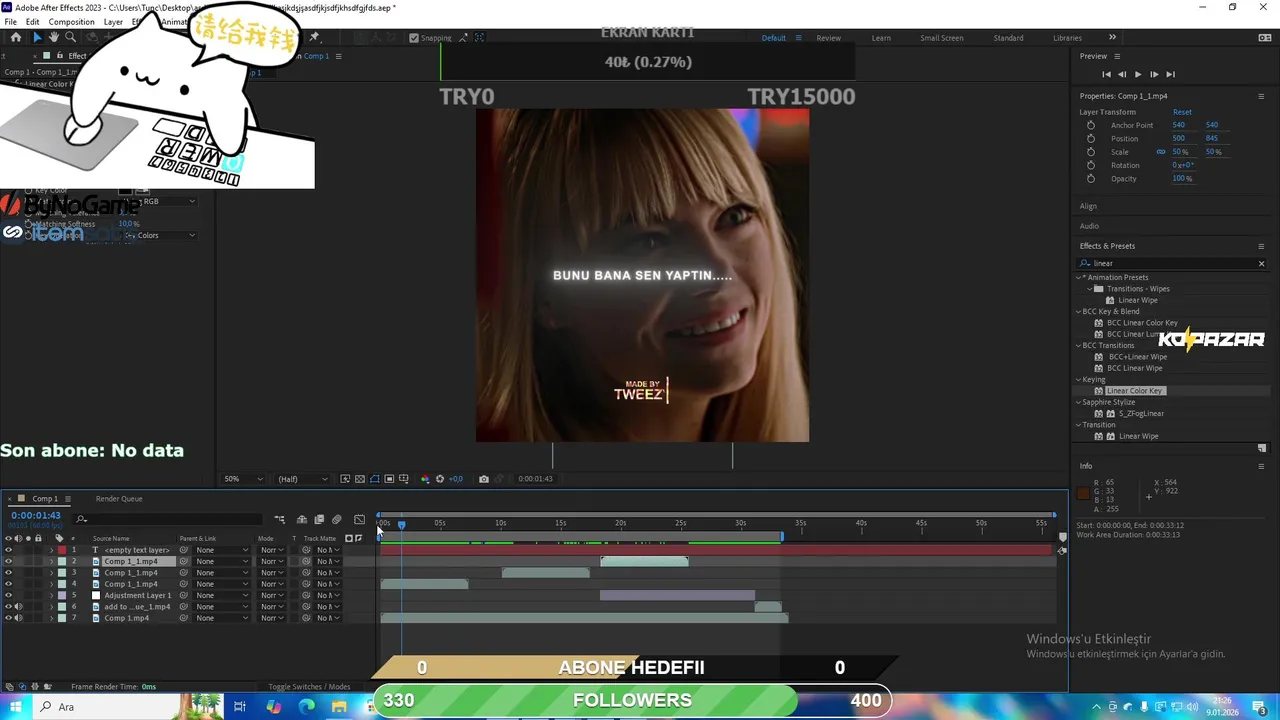Collapse Animation Presets category
The width and height of the screenshot is (1280, 720).
pyautogui.click(x=1079, y=277)
